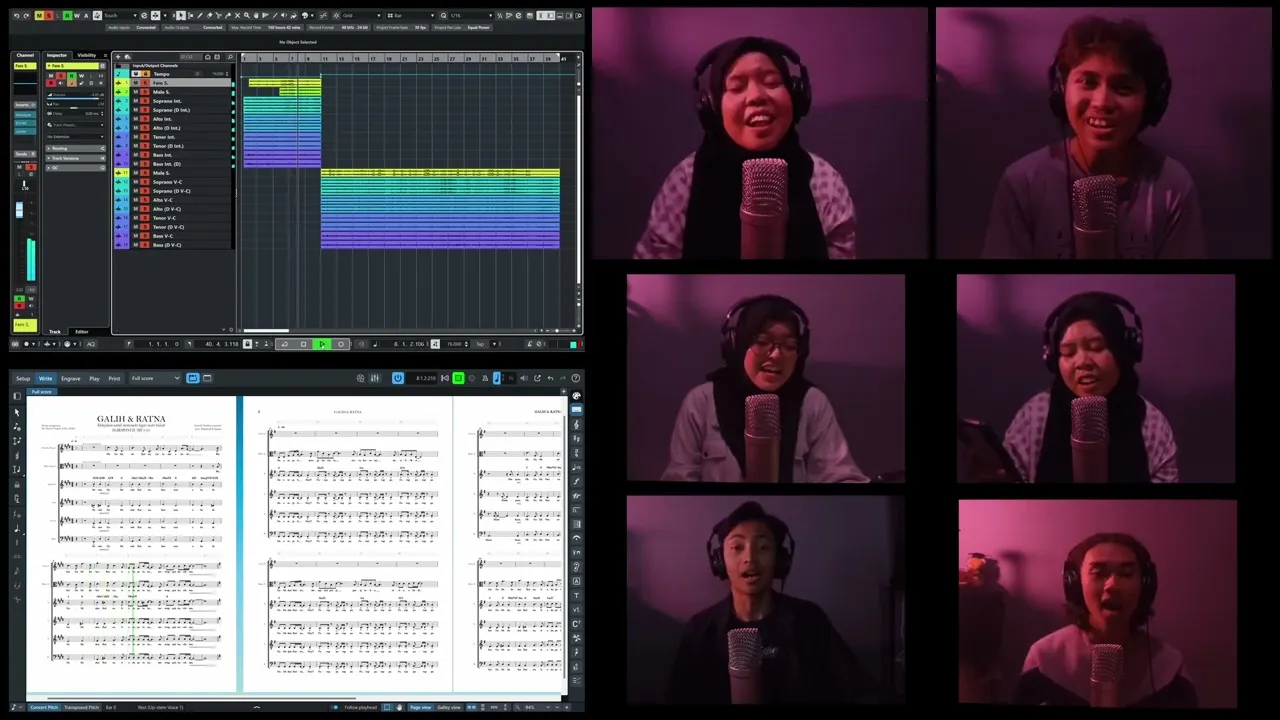Switch to the Visibility tab in Cubase
The image size is (1280, 720).
(87, 55)
